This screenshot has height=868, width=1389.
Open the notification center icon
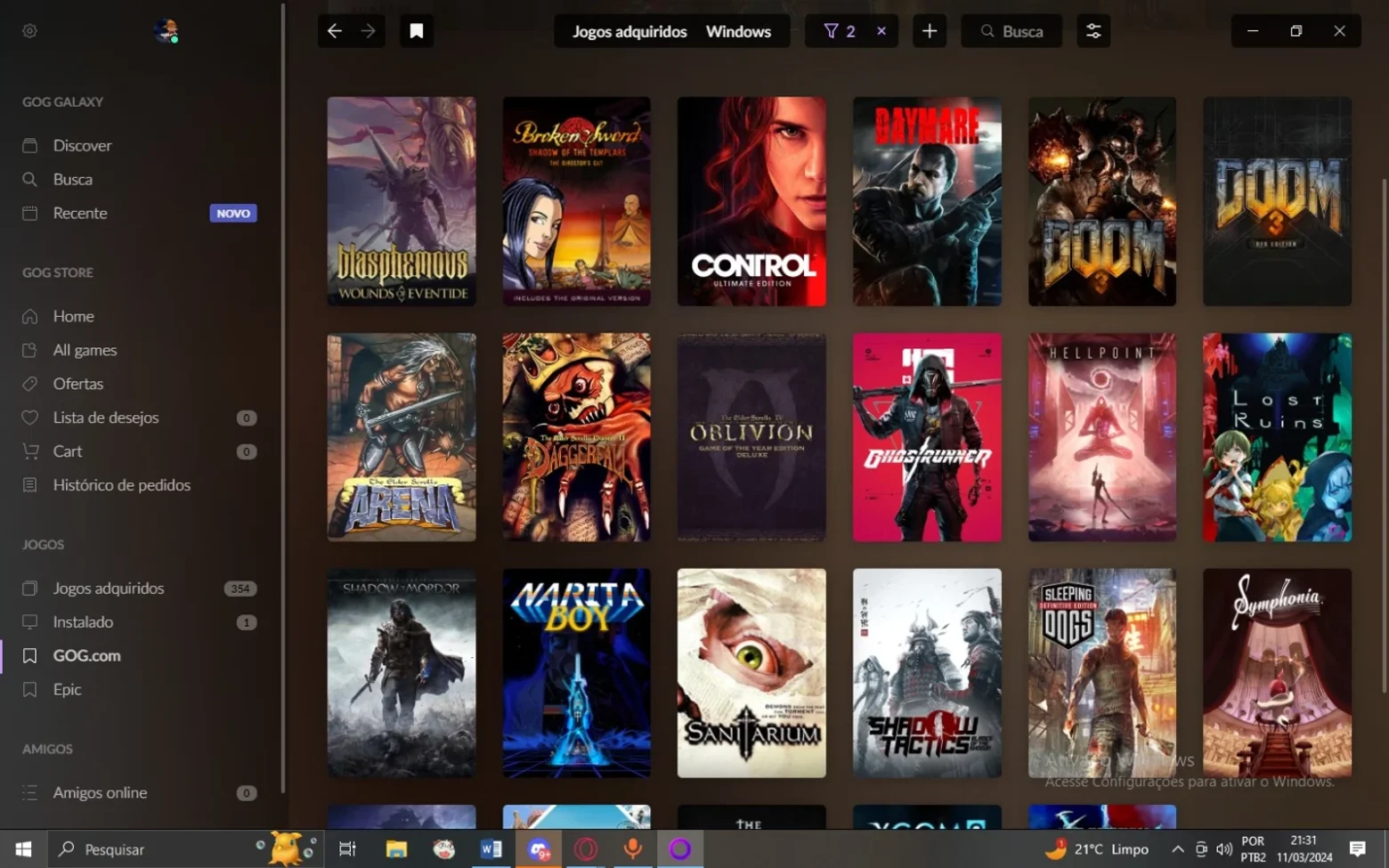click(x=1358, y=849)
